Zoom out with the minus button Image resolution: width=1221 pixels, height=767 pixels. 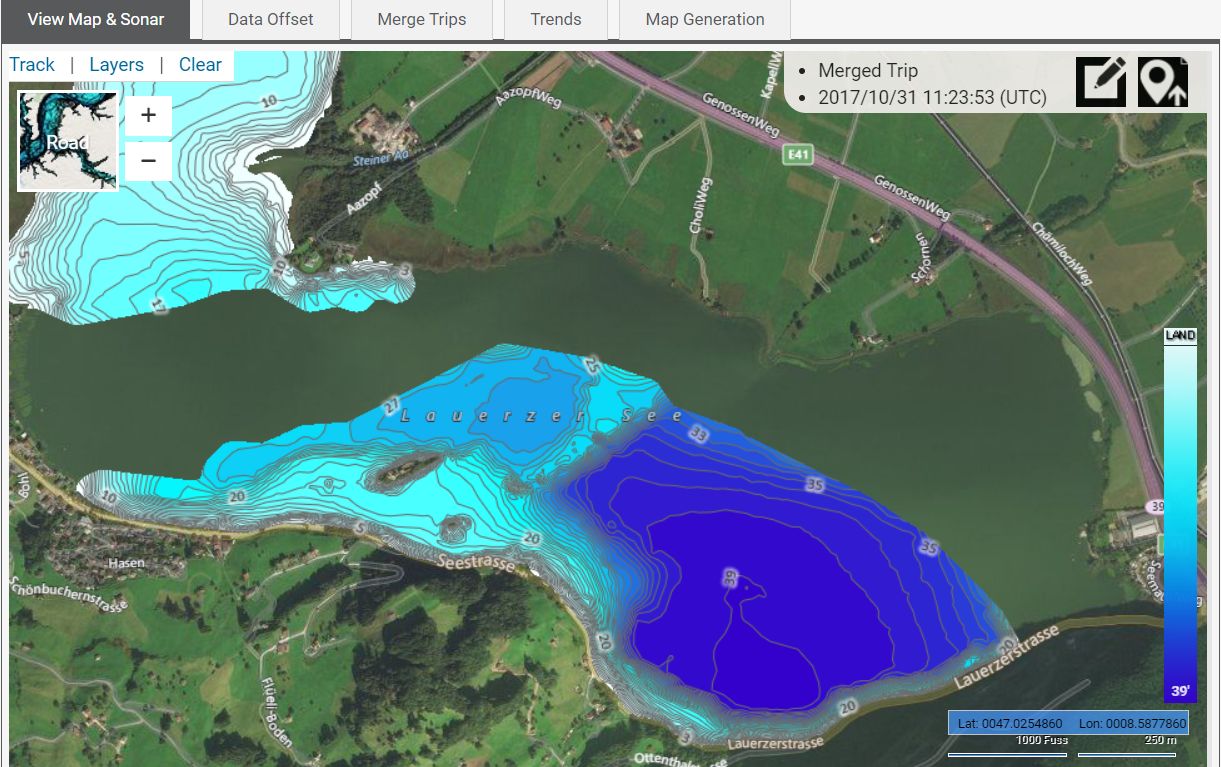(148, 160)
